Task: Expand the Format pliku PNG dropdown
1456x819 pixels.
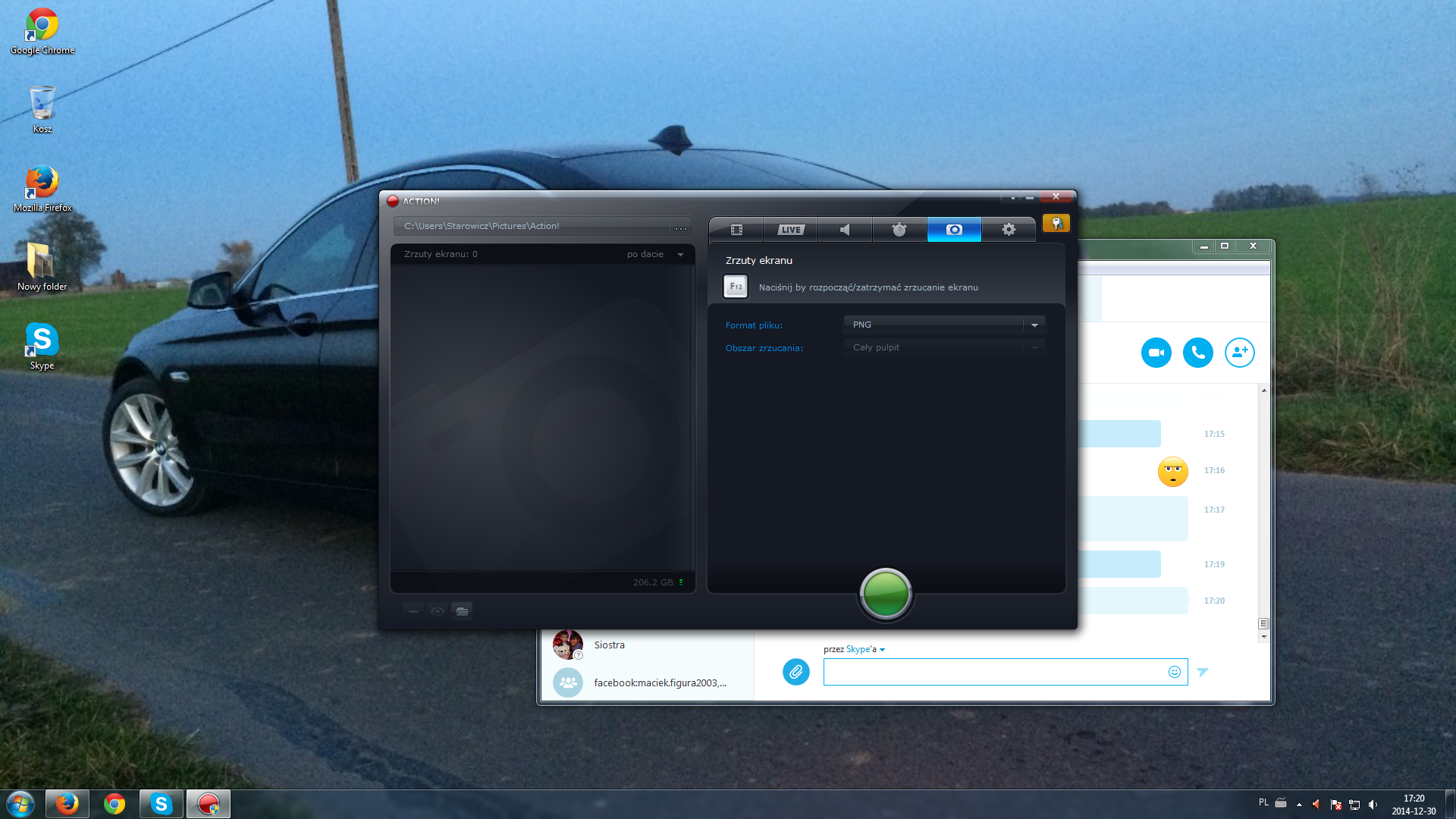Action: (x=945, y=325)
